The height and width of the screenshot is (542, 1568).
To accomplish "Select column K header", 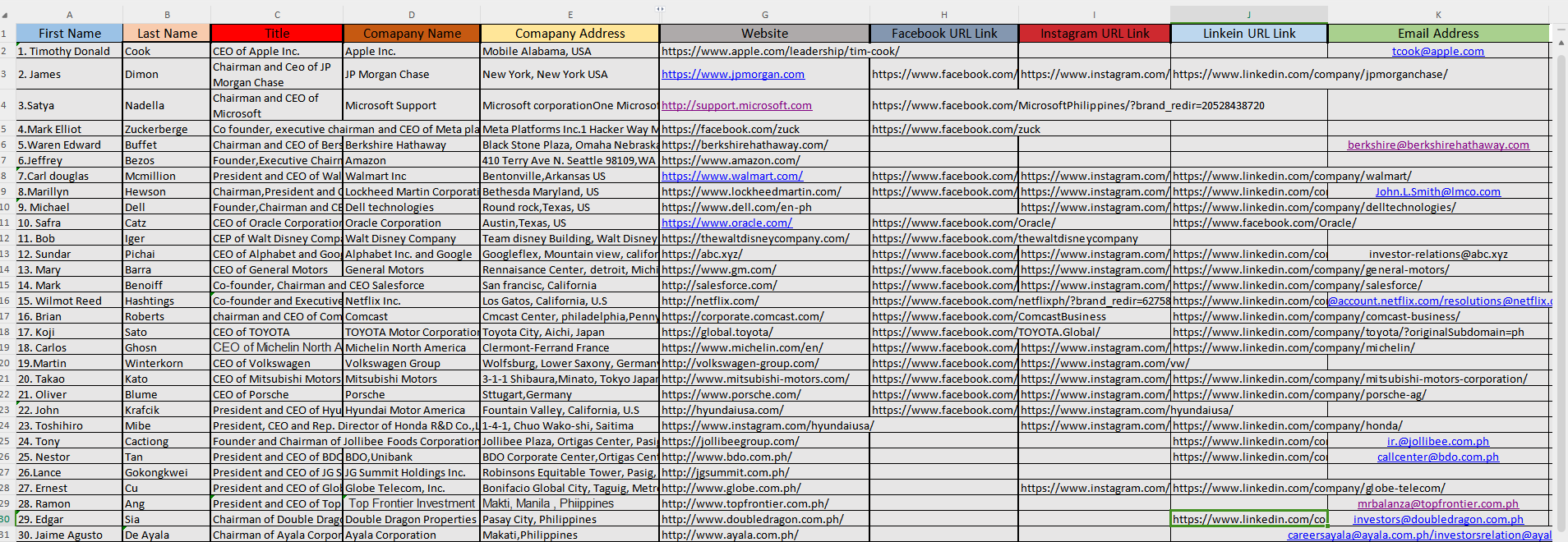I will [1438, 15].
